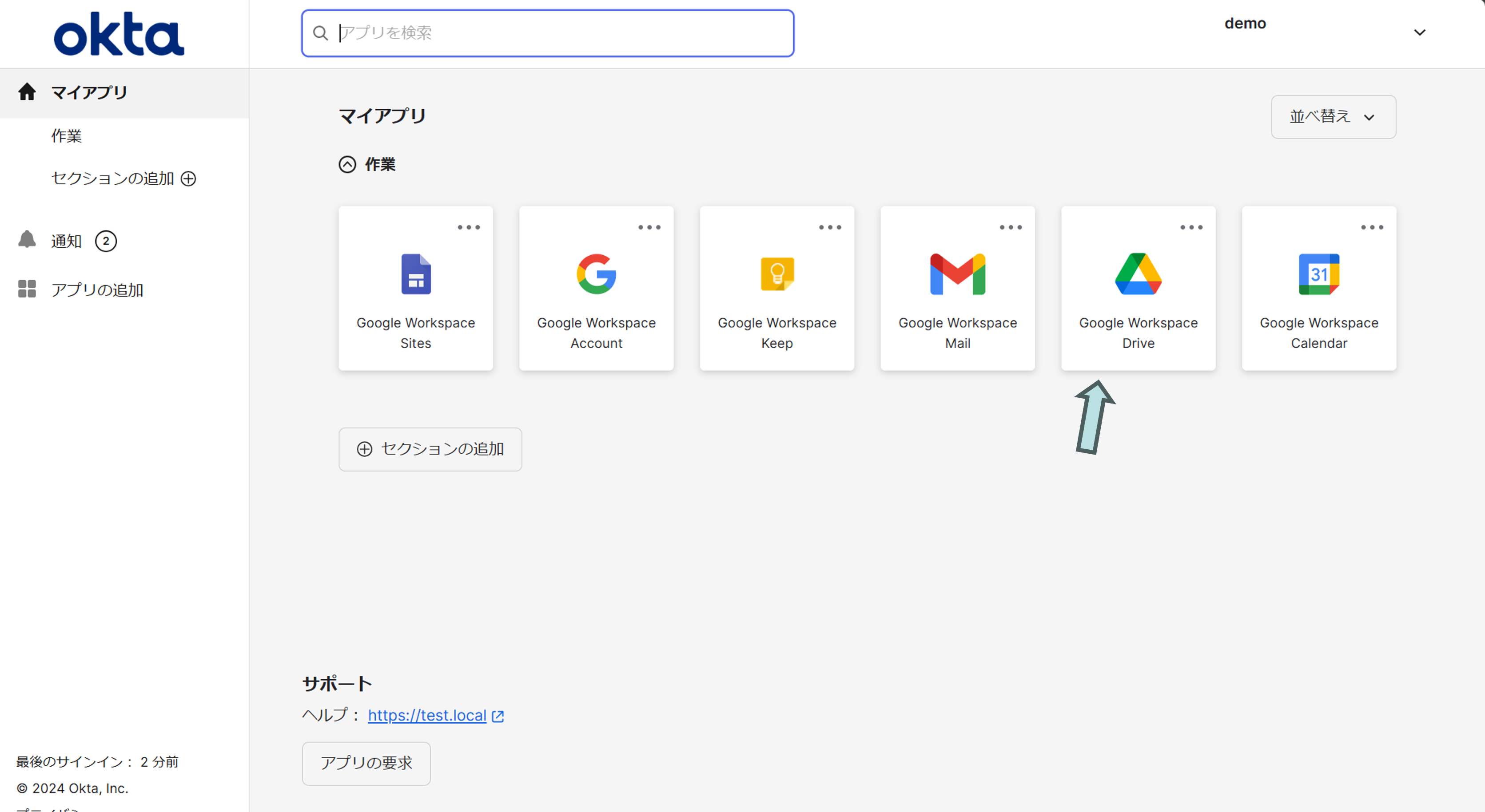The image size is (1485, 812).
Task: Click the home icon beside マイアプリ
Action: click(x=27, y=91)
